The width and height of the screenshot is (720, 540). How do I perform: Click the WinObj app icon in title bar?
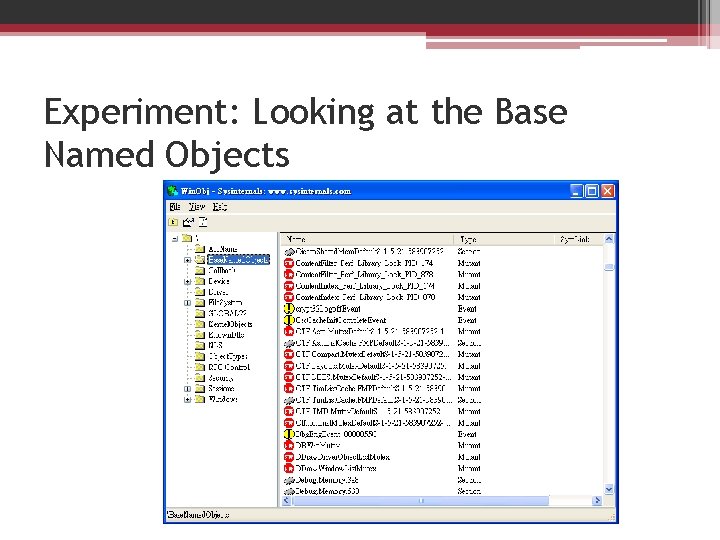tap(173, 191)
